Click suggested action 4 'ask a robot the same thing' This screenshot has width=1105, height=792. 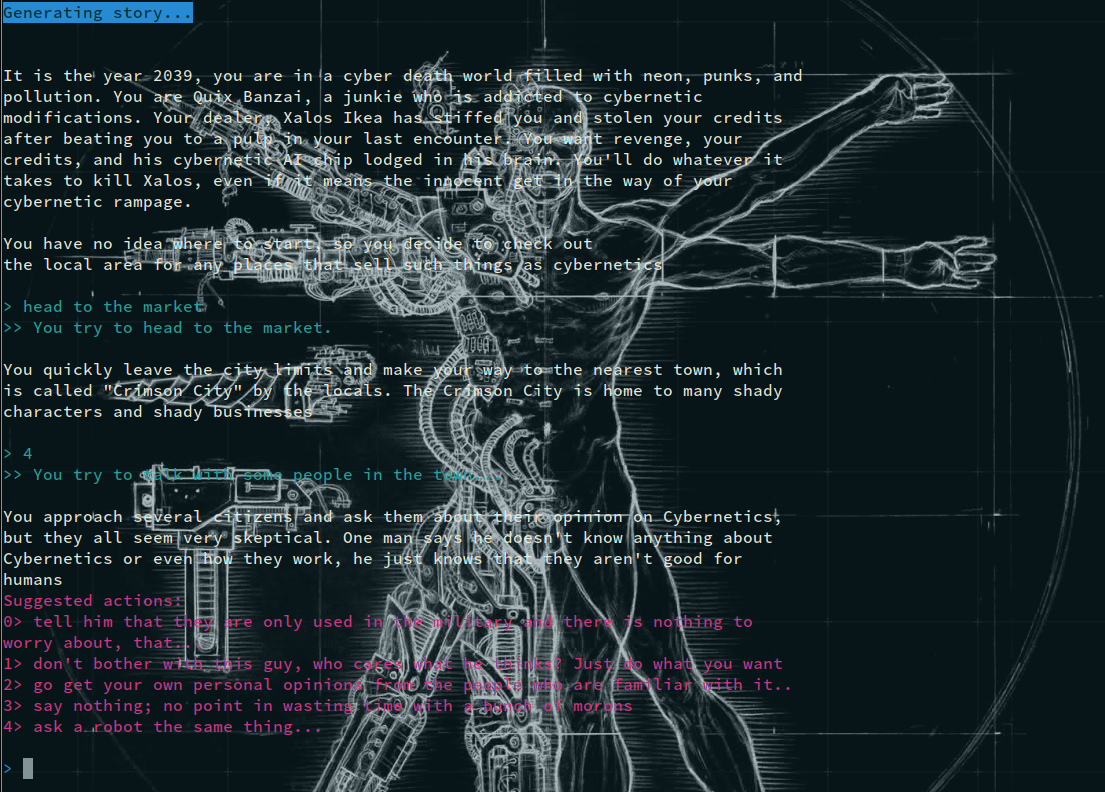(163, 727)
